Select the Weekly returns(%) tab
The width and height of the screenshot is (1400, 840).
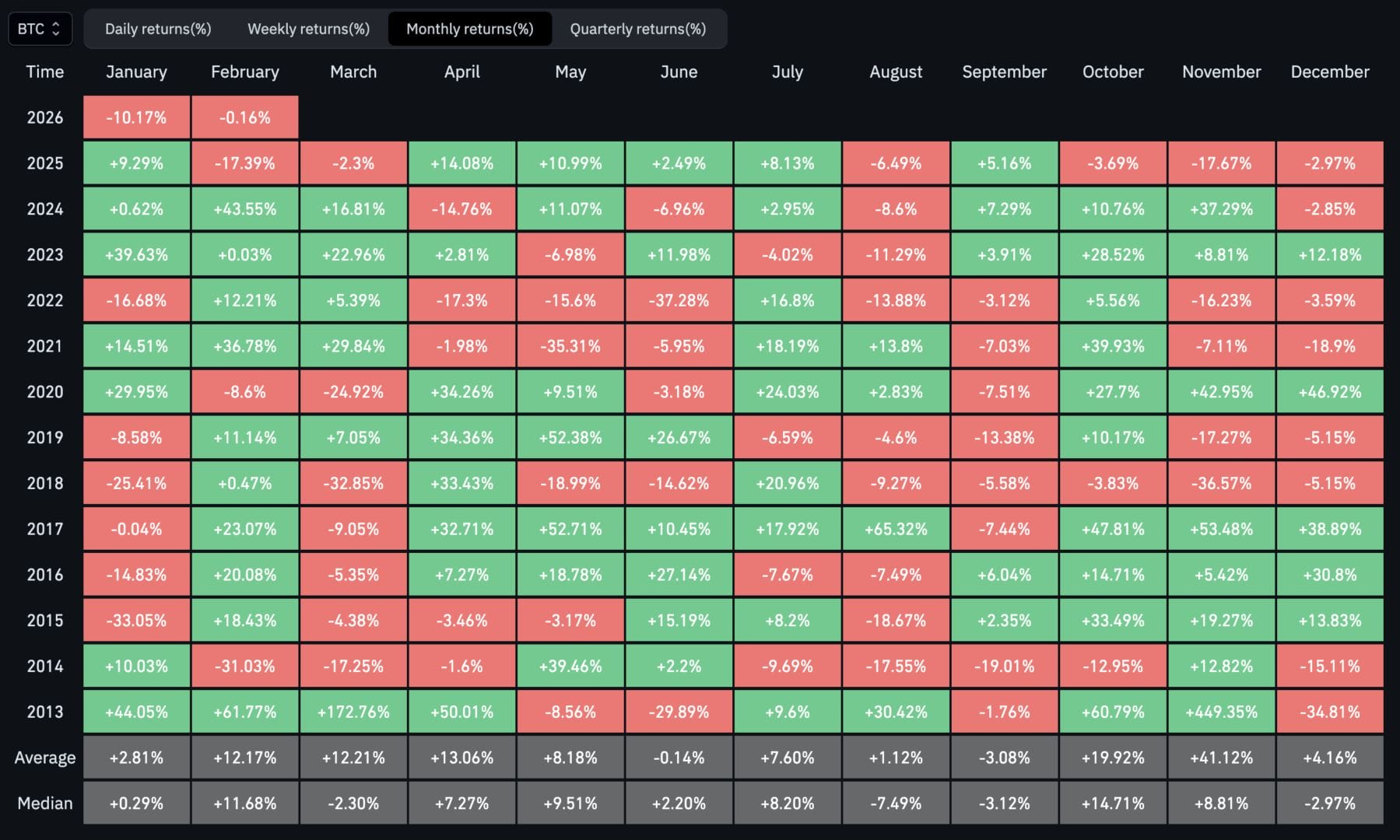coord(308,29)
